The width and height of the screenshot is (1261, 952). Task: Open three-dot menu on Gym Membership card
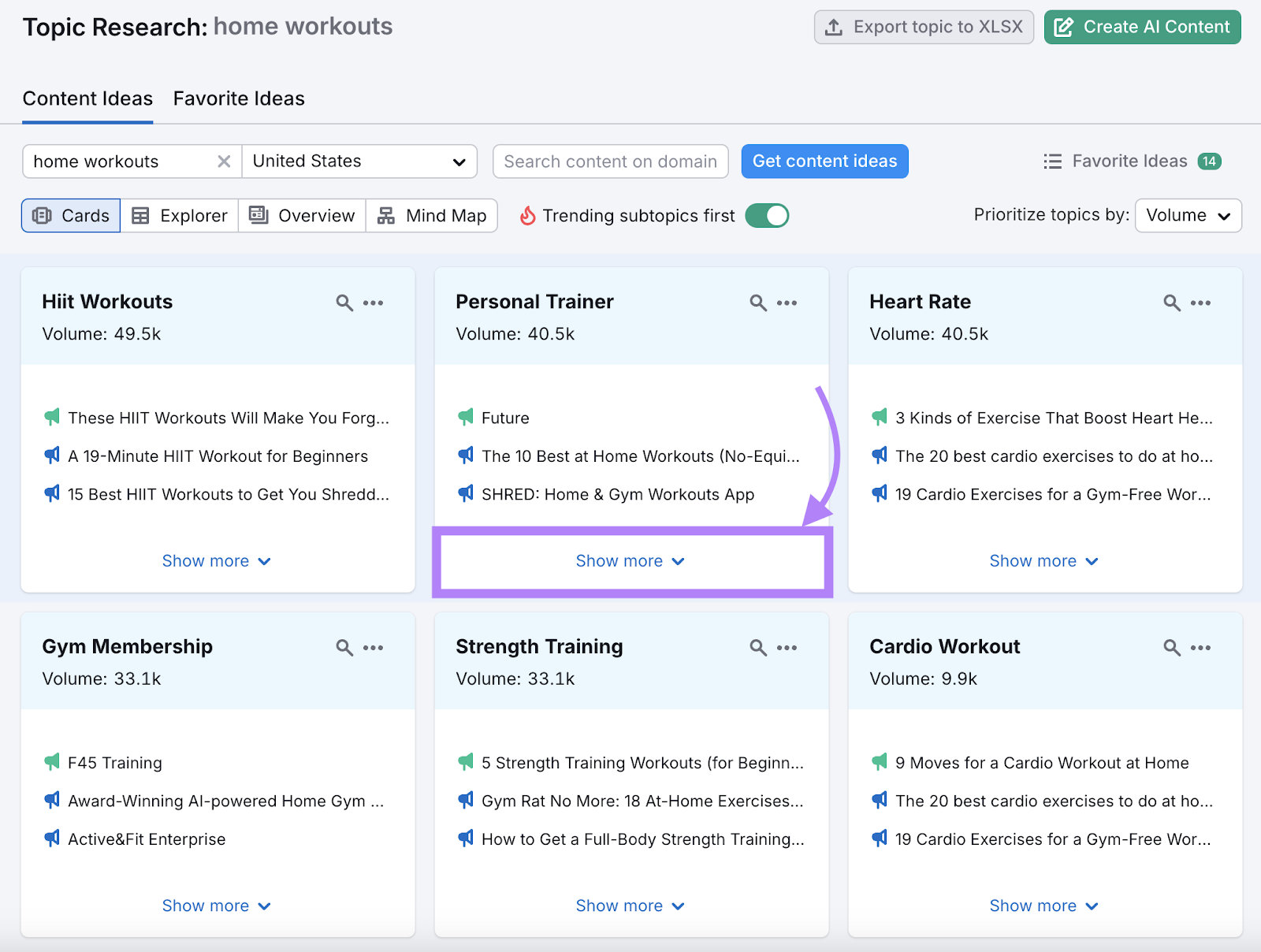tap(373, 648)
